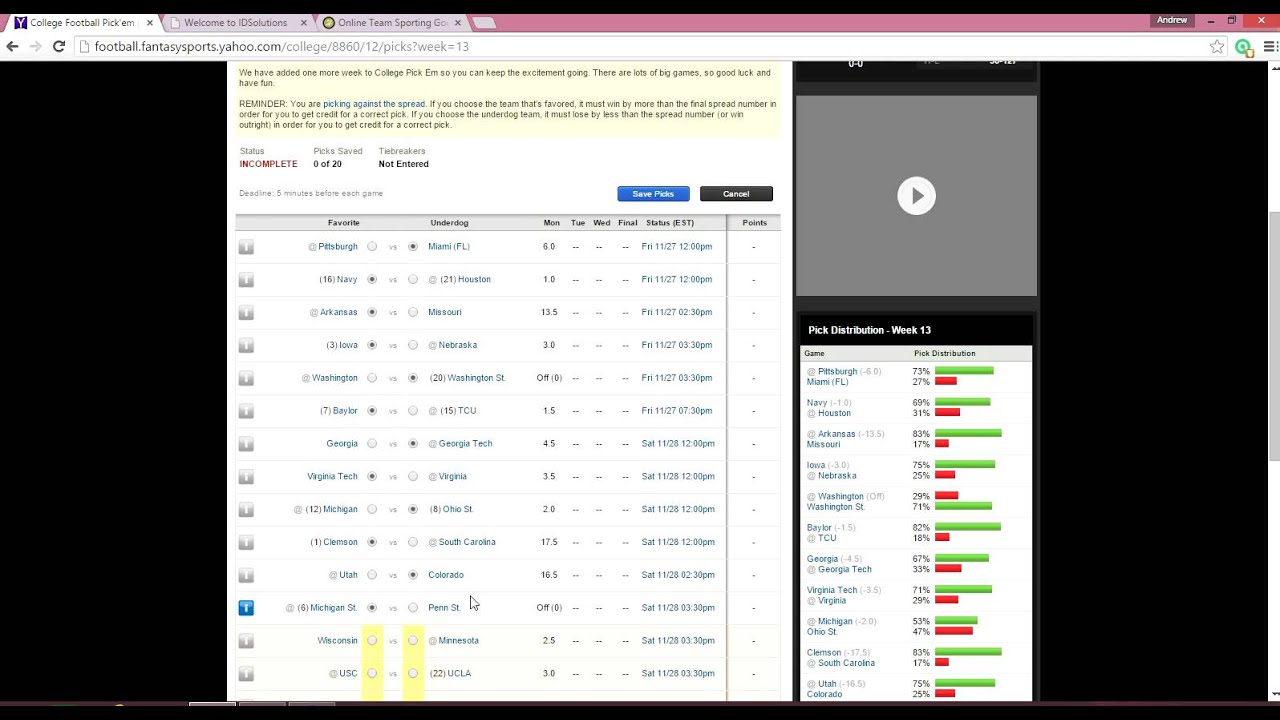Click Colorado team link in picks table
The width and height of the screenshot is (1280, 720).
point(446,575)
